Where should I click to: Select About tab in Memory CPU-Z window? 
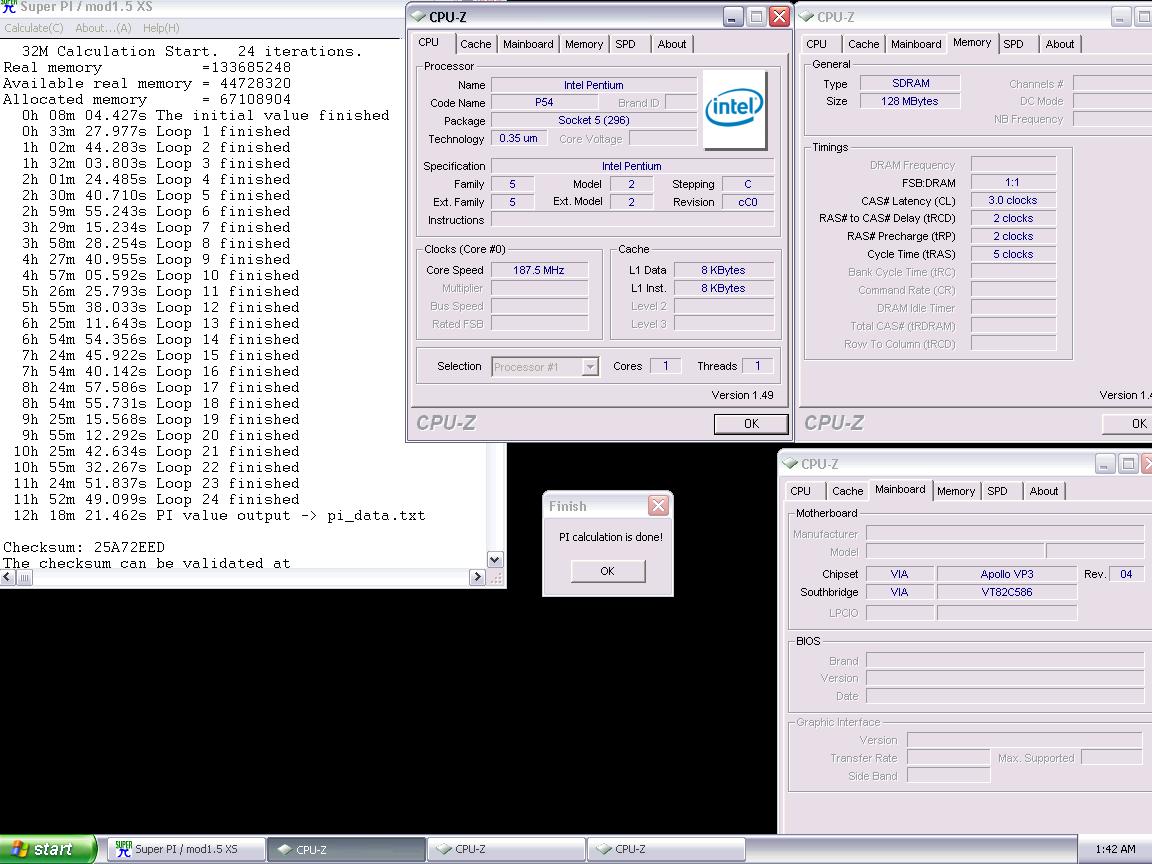coord(1059,44)
